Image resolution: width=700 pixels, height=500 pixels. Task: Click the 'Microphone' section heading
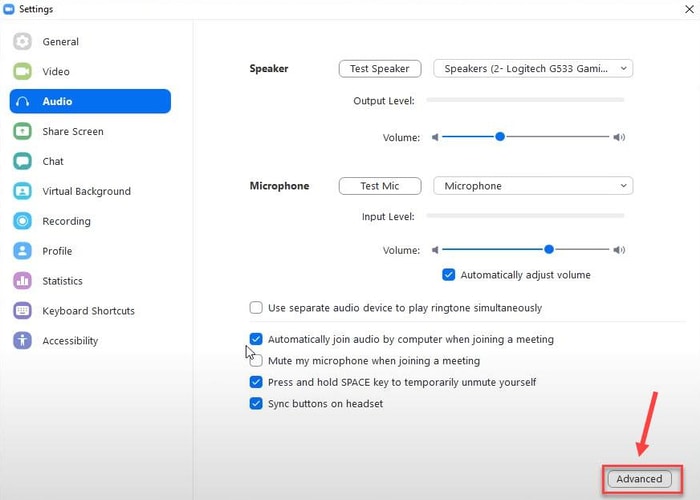pyautogui.click(x=279, y=186)
